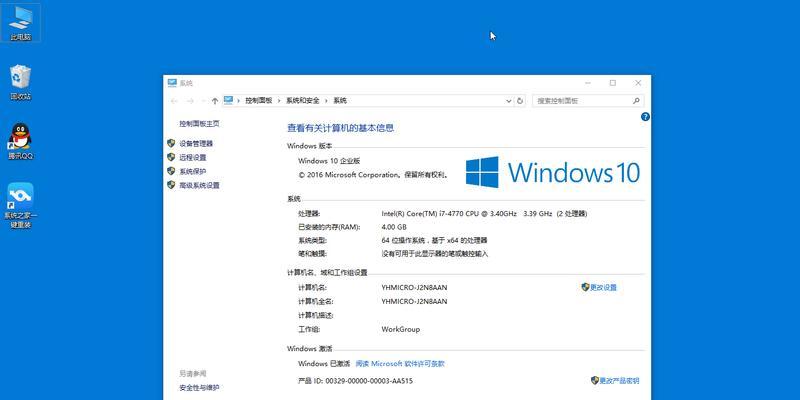Open 高级系统设置 from the sidebar
The width and height of the screenshot is (800, 400).
coord(199,185)
